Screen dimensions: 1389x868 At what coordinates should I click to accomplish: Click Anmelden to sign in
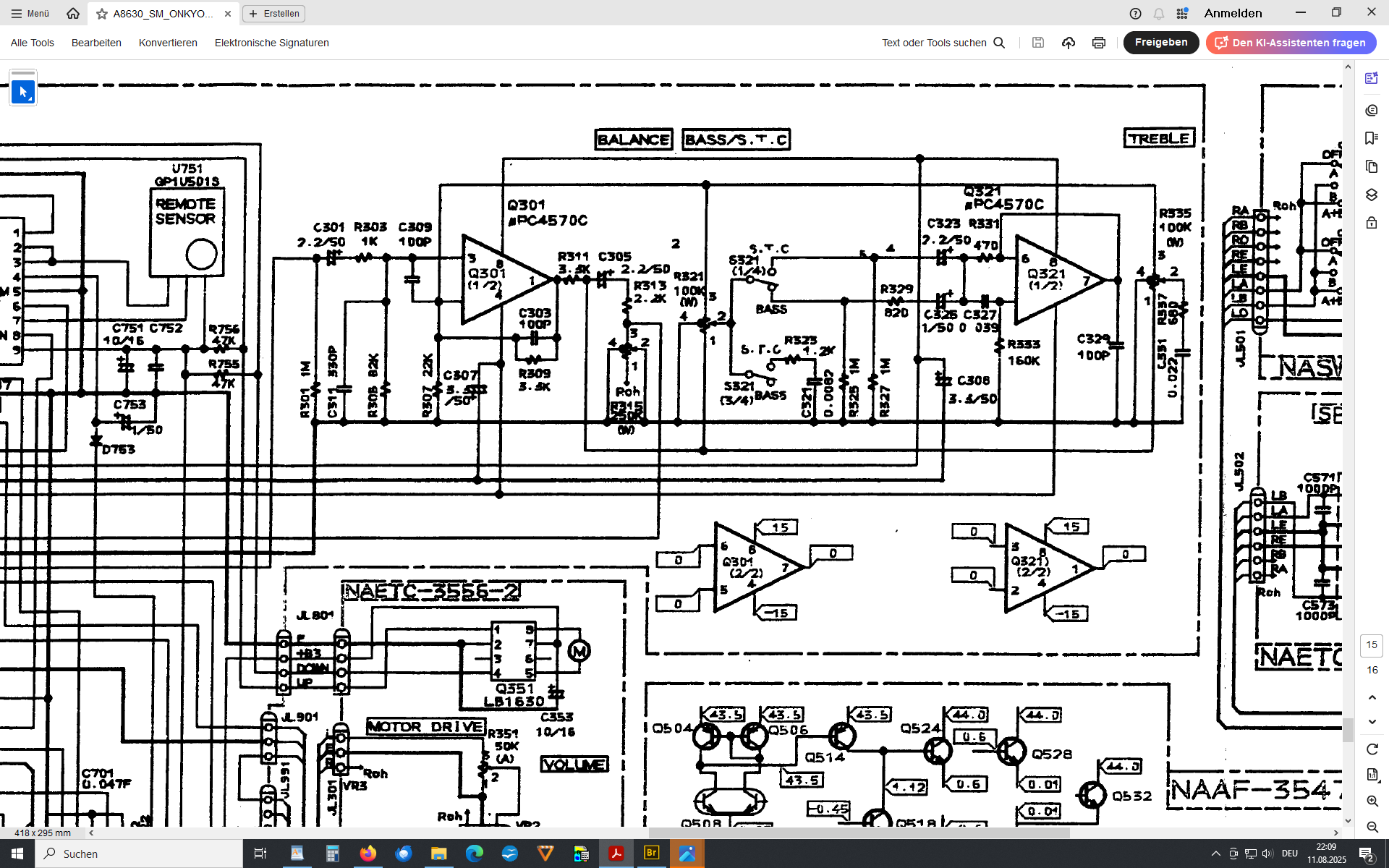(1233, 14)
